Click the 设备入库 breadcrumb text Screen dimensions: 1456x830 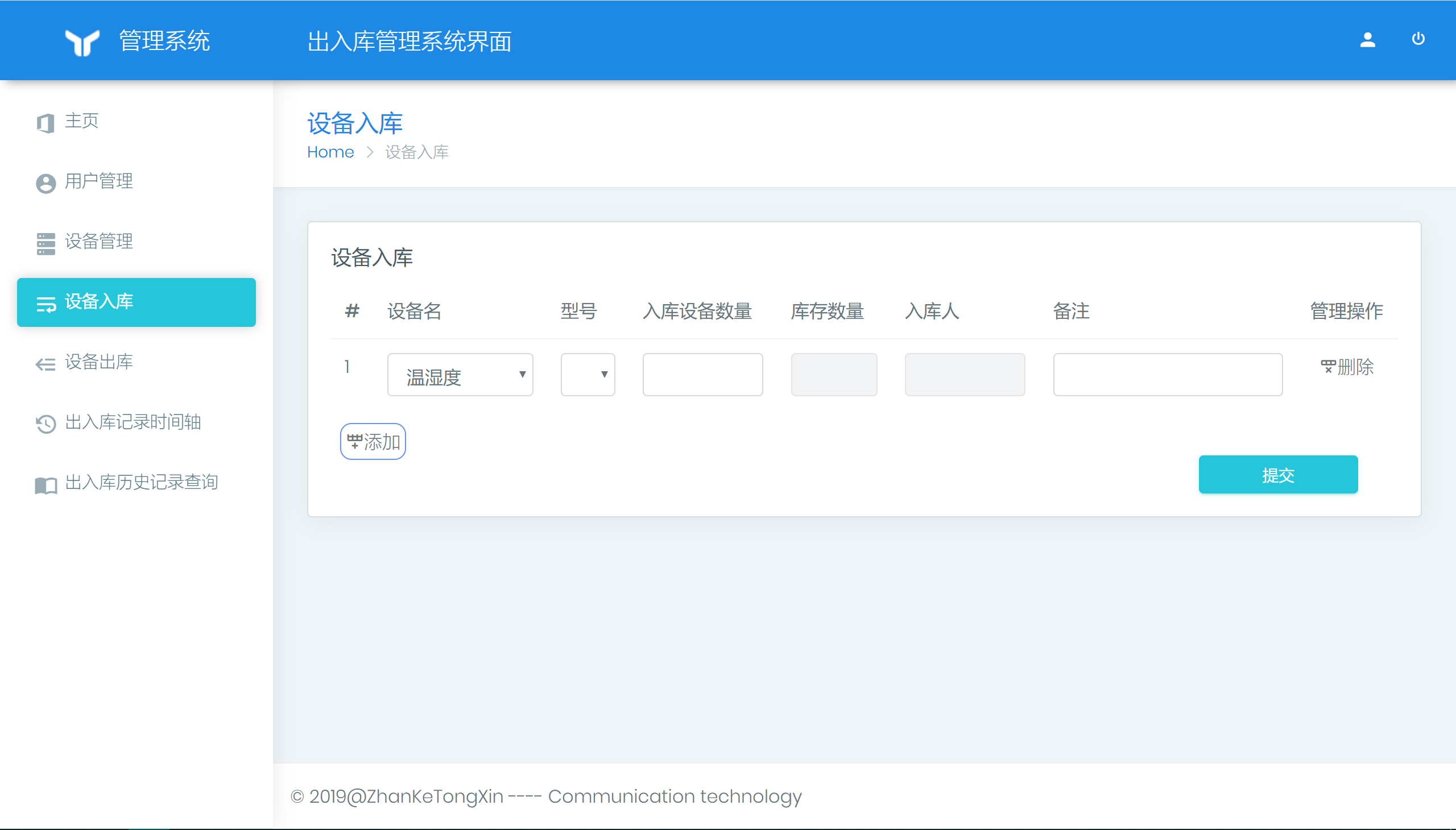pos(417,152)
